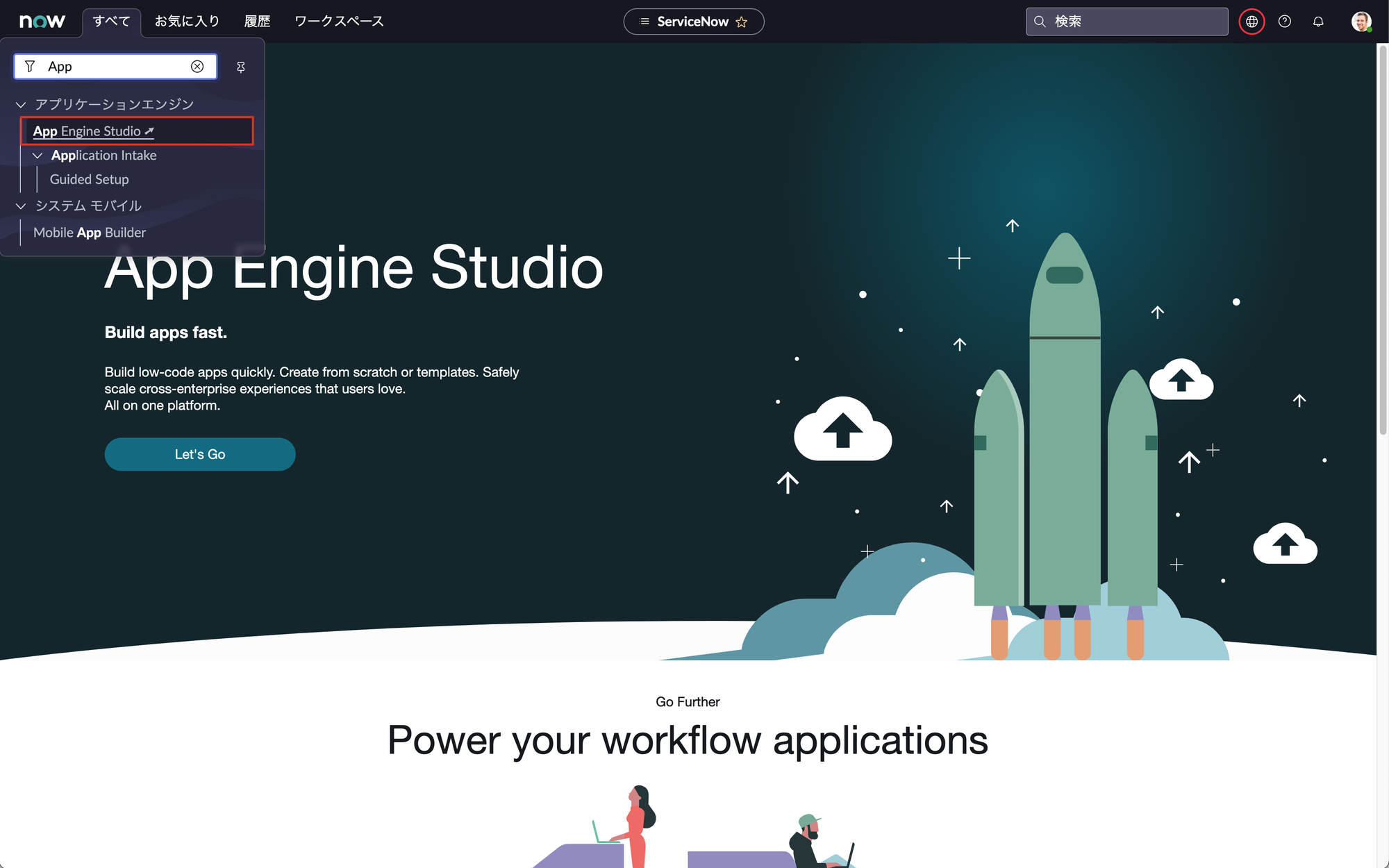This screenshot has width=1389, height=868.
Task: Open the help question-mark icon
Action: click(x=1285, y=22)
